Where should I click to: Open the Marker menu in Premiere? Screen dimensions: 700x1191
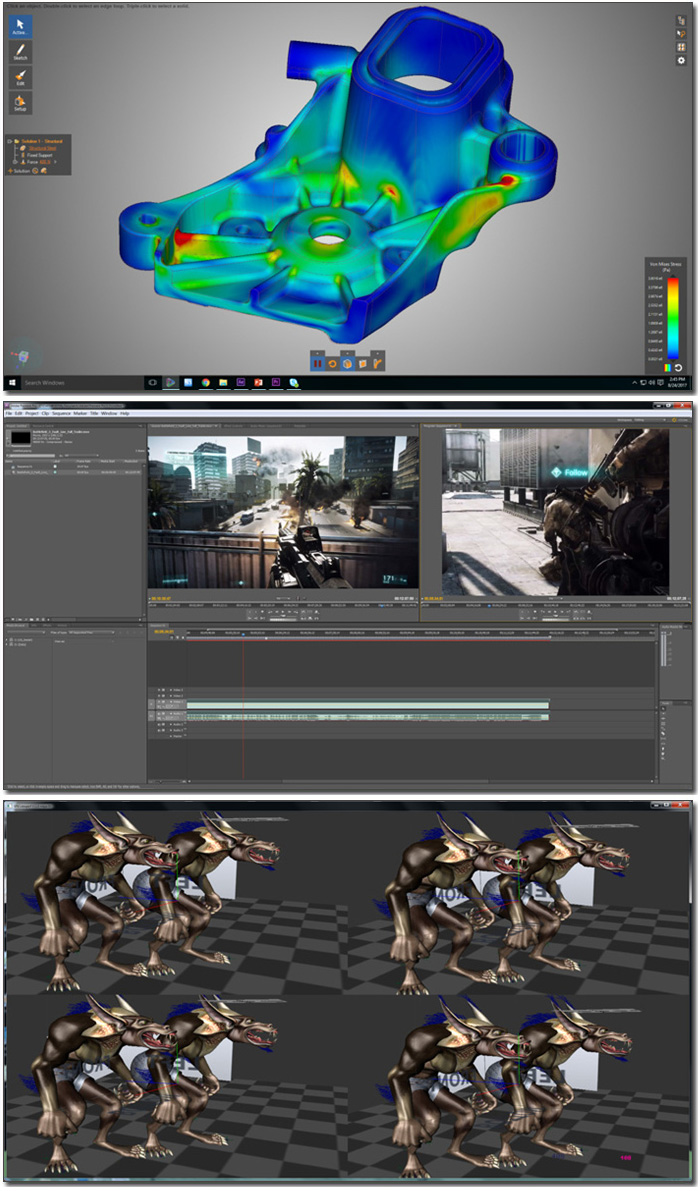[x=80, y=413]
